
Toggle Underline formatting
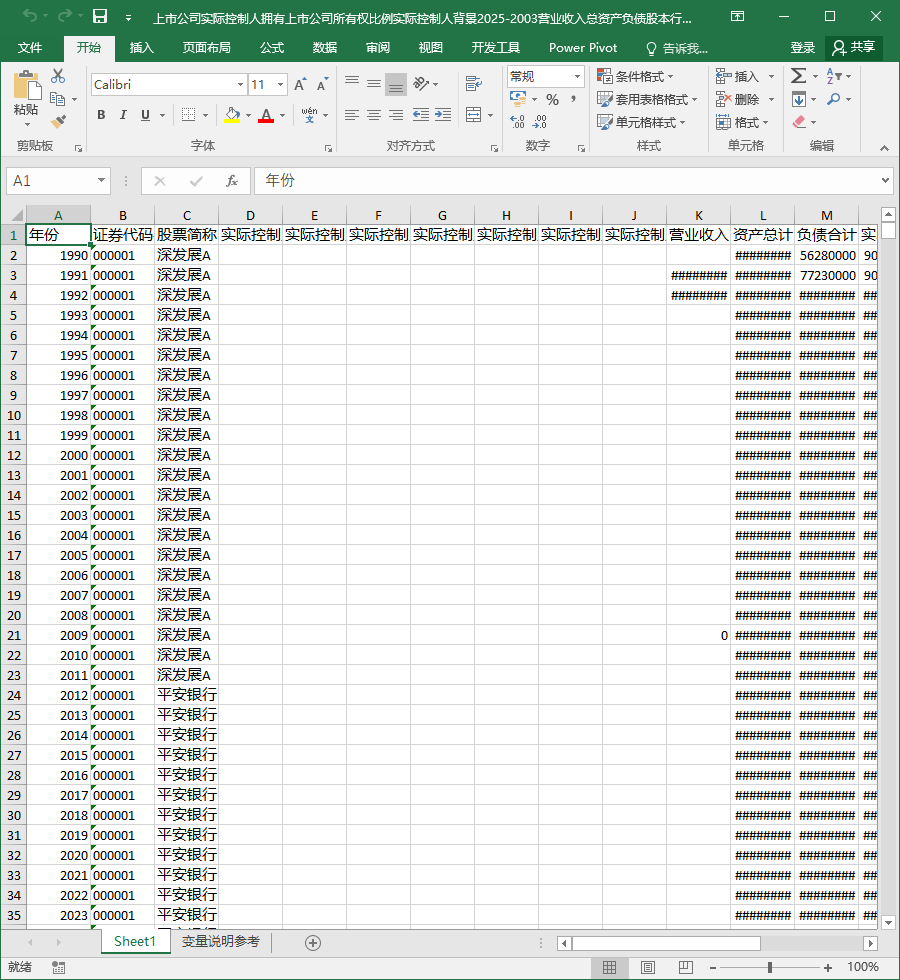[x=146, y=115]
